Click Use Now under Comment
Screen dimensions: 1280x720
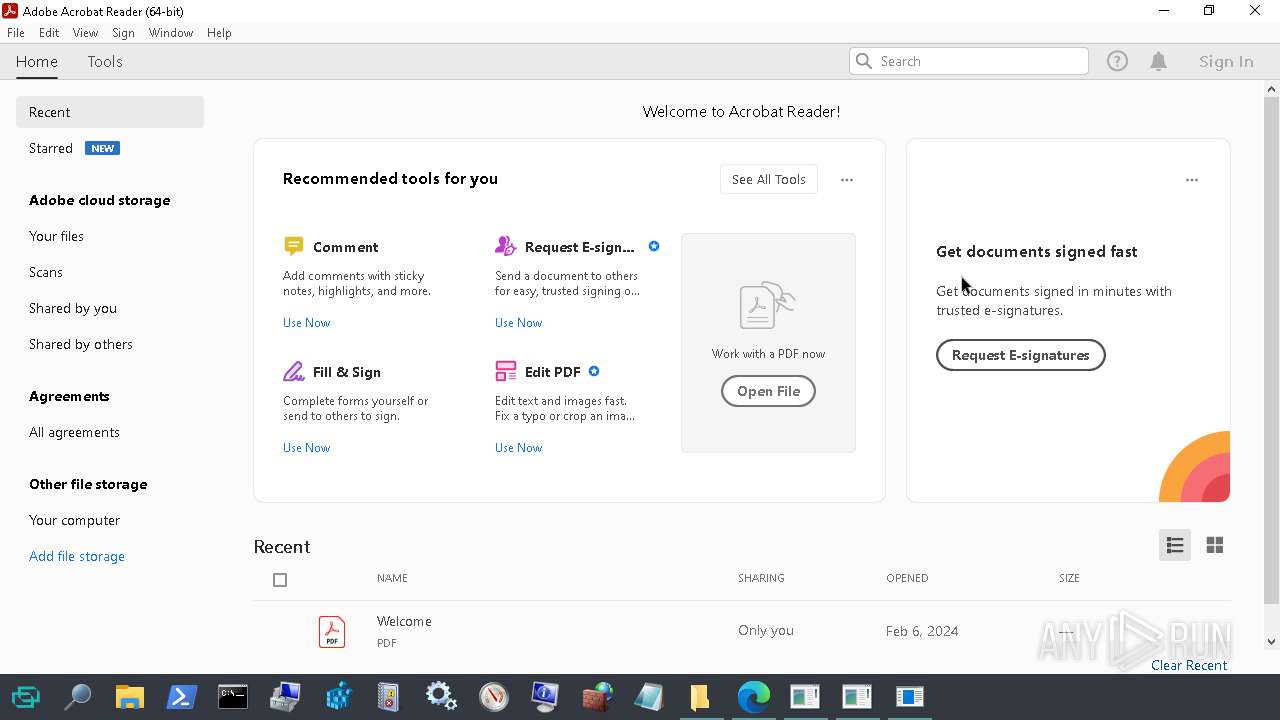point(306,323)
